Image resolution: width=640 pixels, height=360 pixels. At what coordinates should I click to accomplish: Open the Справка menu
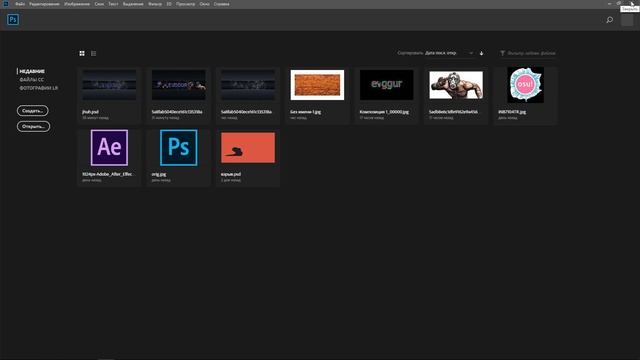pos(222,4)
